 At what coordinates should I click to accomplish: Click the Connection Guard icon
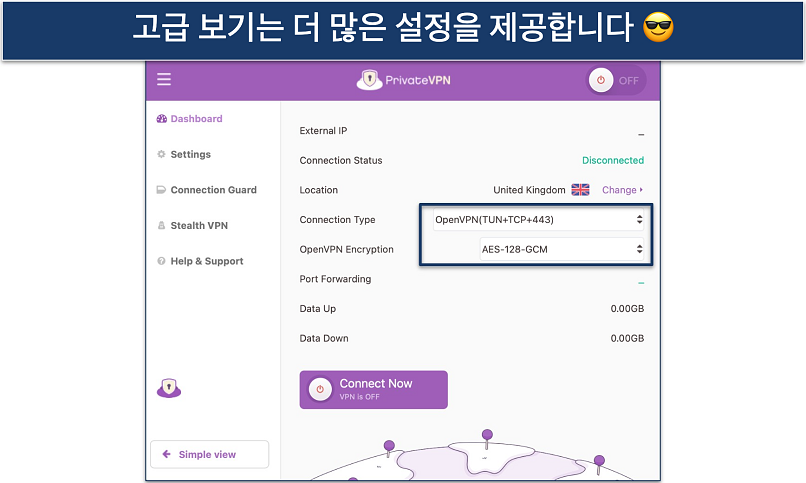point(161,190)
